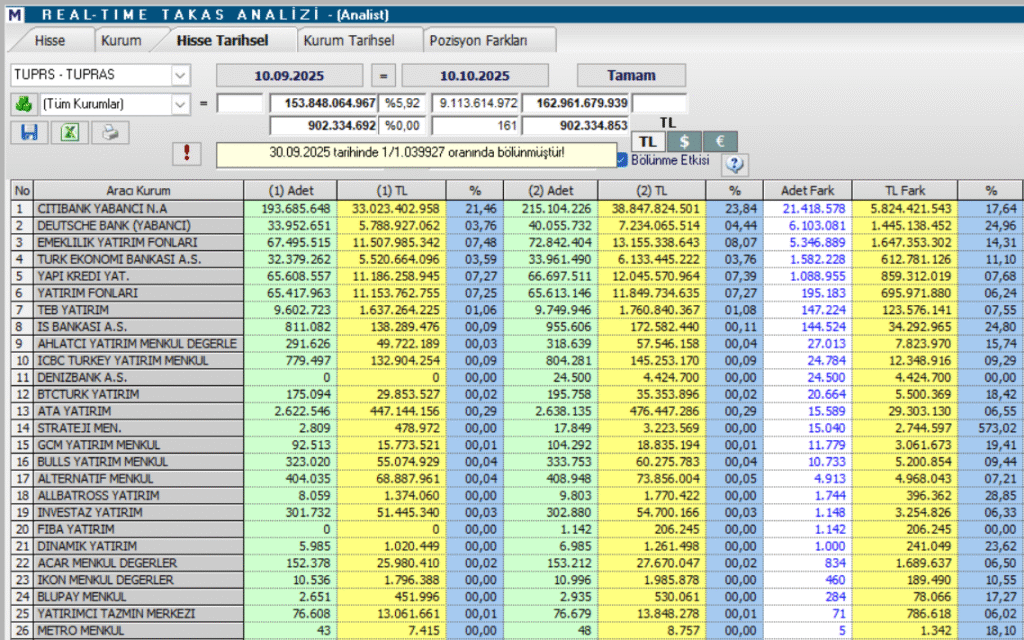This screenshot has width=1024, height=640.
Task: Click the No column header
Action: click(22, 191)
